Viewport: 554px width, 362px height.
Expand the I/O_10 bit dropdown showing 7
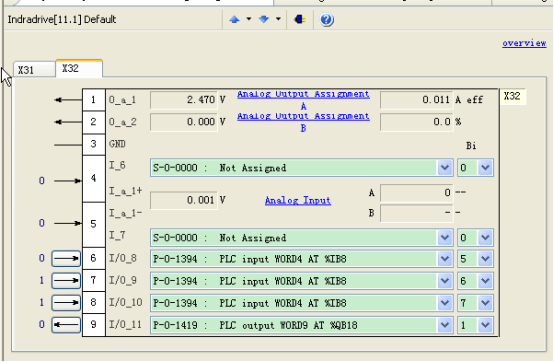tap(485, 303)
